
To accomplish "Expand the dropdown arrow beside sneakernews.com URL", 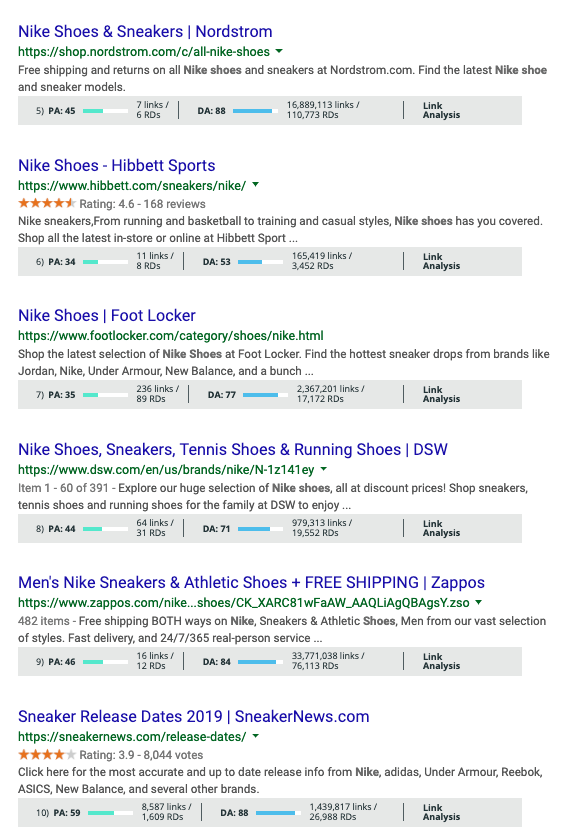I will point(256,736).
